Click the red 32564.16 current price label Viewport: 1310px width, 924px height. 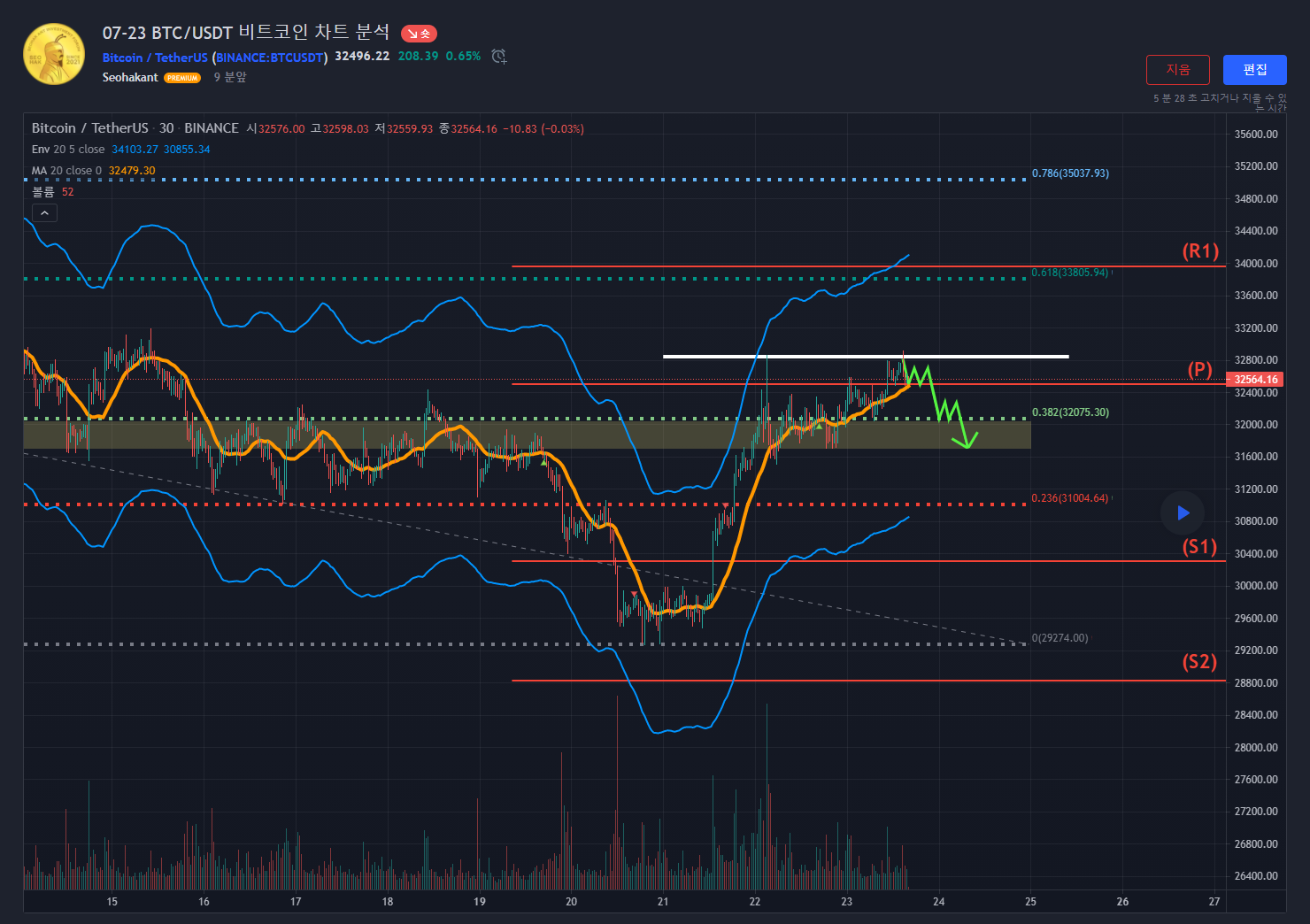tap(1255, 380)
